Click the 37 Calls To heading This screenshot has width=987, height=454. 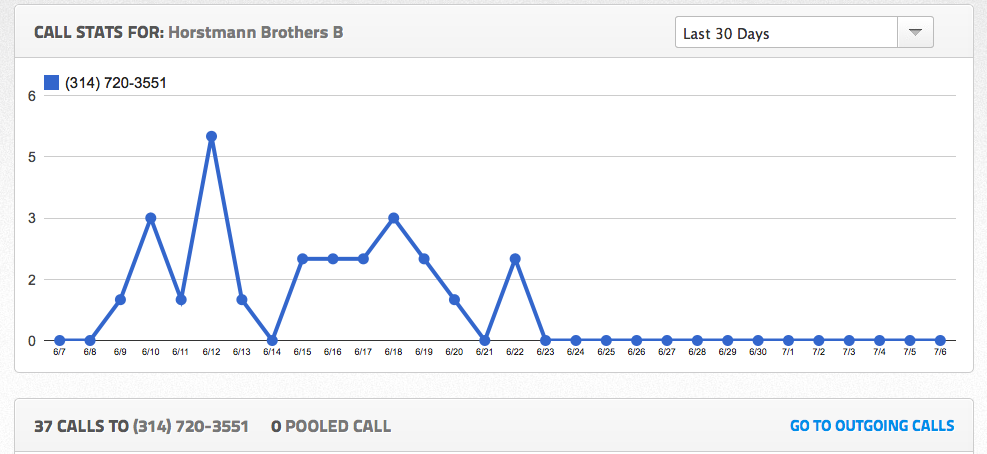click(x=81, y=426)
